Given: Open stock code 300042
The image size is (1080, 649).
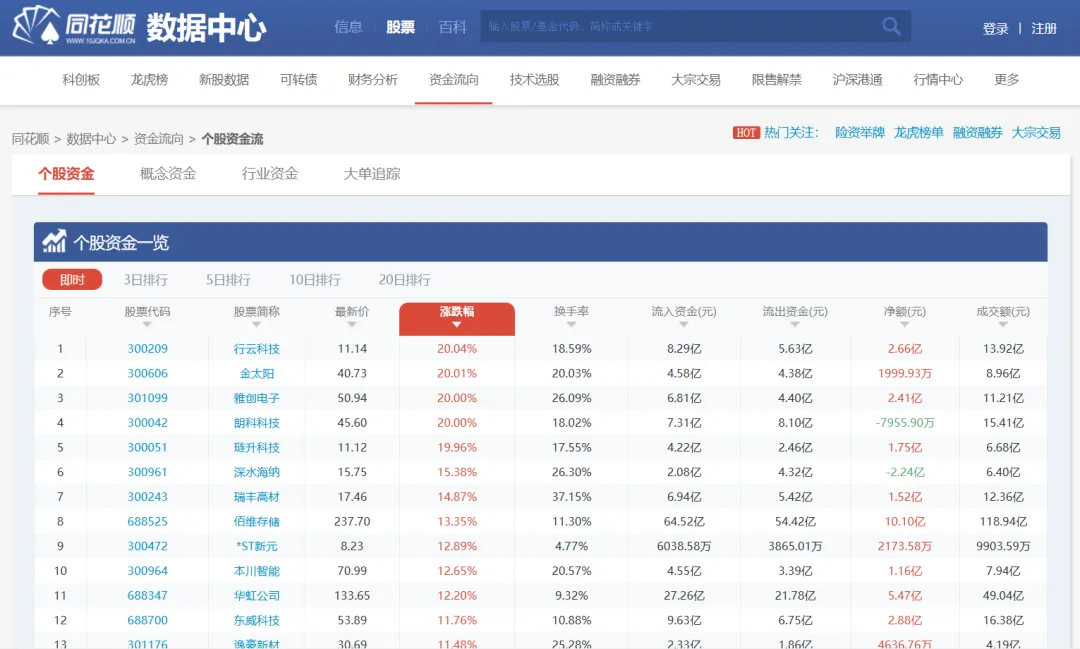Looking at the screenshot, I should pos(147,423).
